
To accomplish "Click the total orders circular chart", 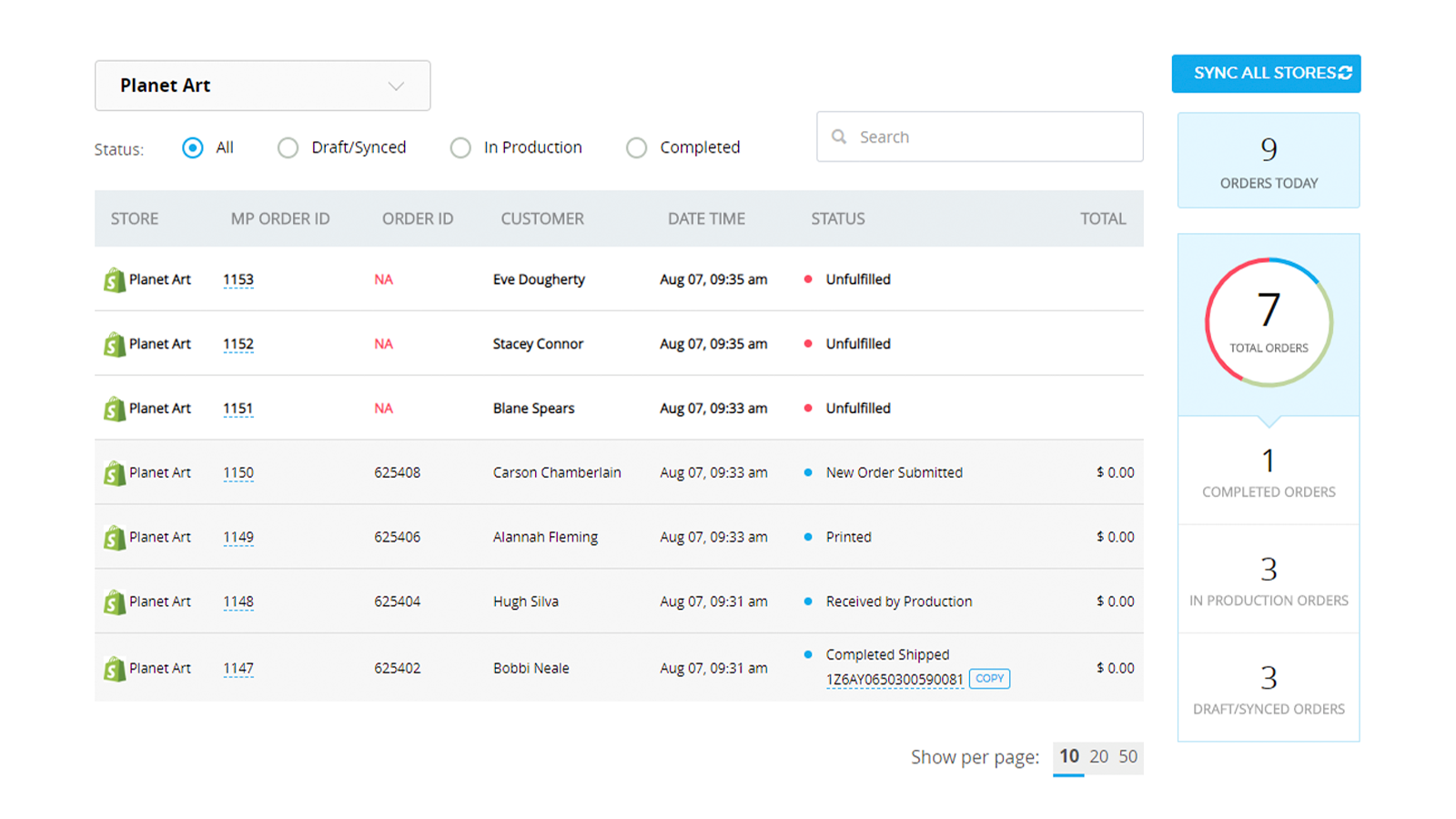I will click(1269, 322).
